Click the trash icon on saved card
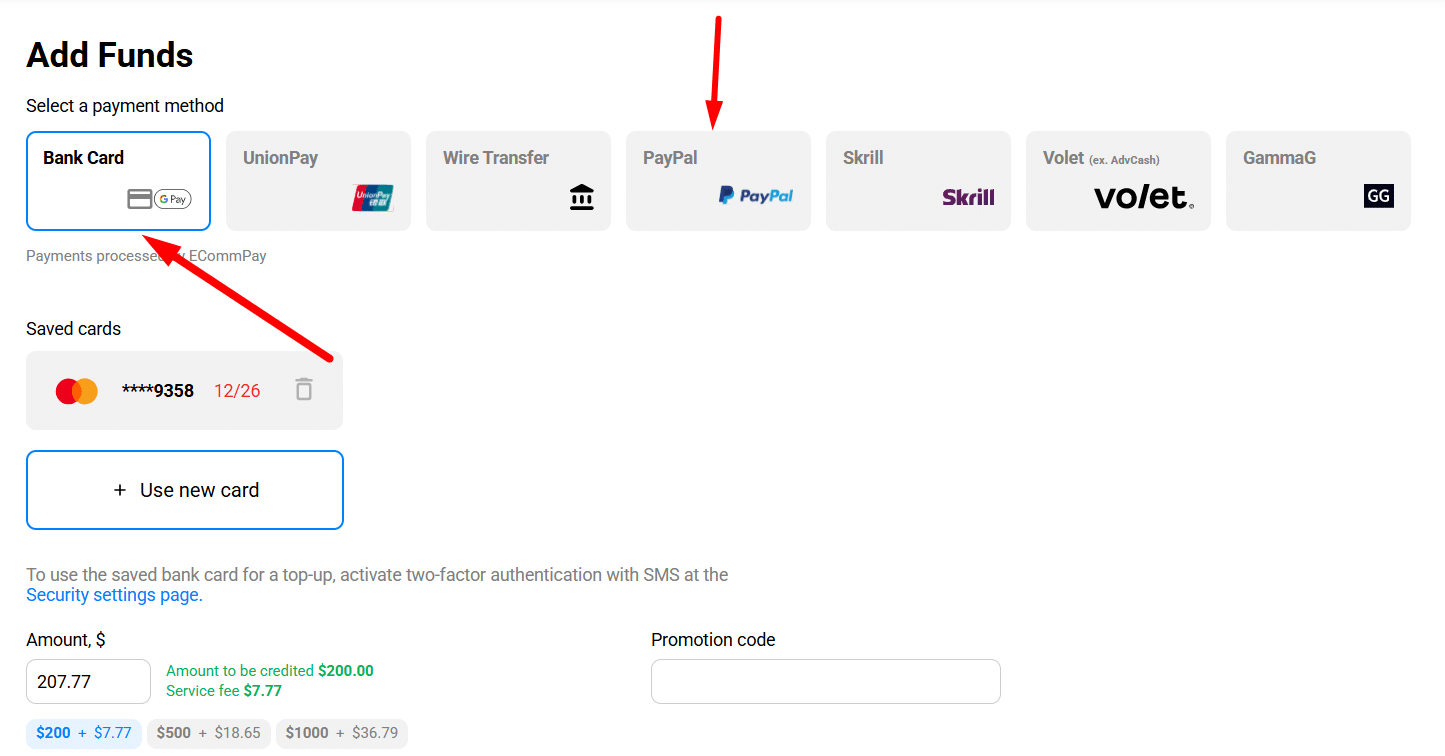The width and height of the screenshot is (1445, 756). click(x=304, y=390)
